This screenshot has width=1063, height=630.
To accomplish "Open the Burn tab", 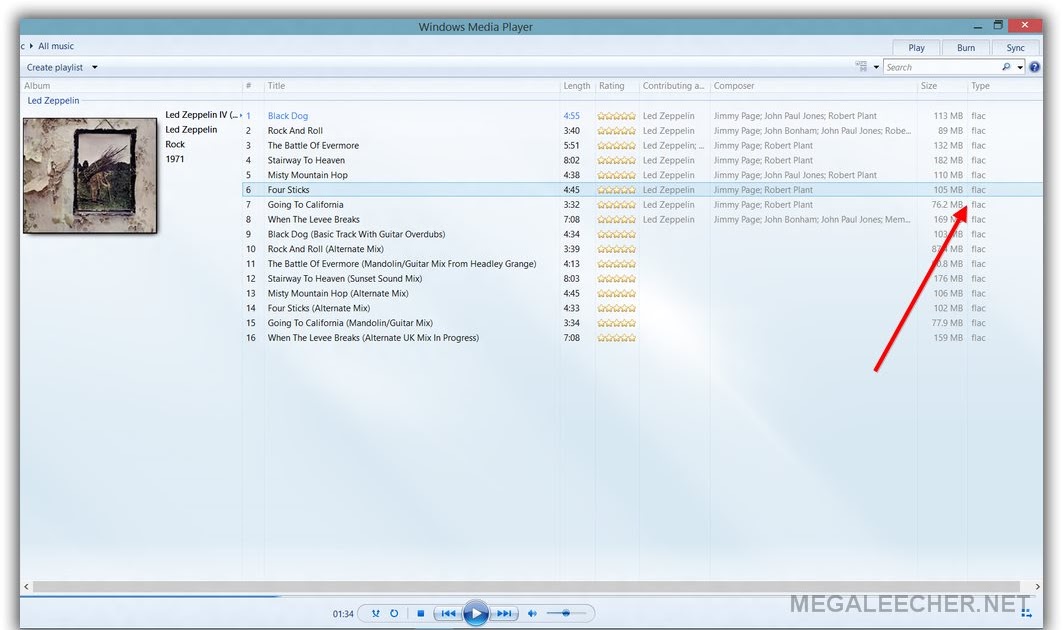I will tap(965, 47).
